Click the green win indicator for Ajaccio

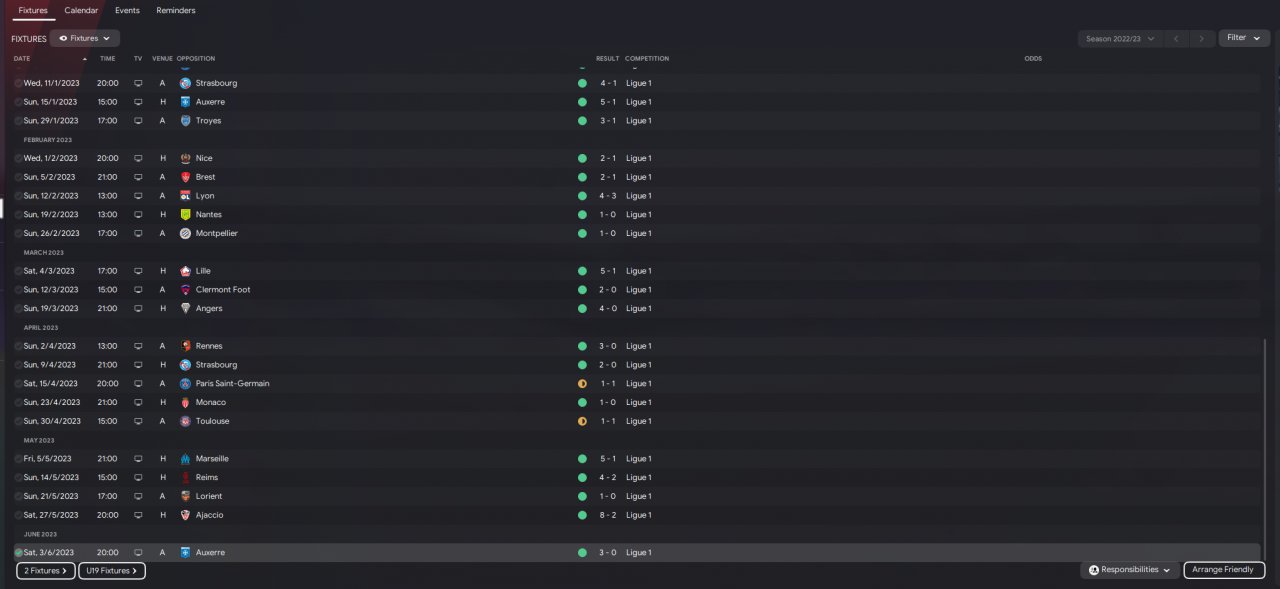coord(582,515)
